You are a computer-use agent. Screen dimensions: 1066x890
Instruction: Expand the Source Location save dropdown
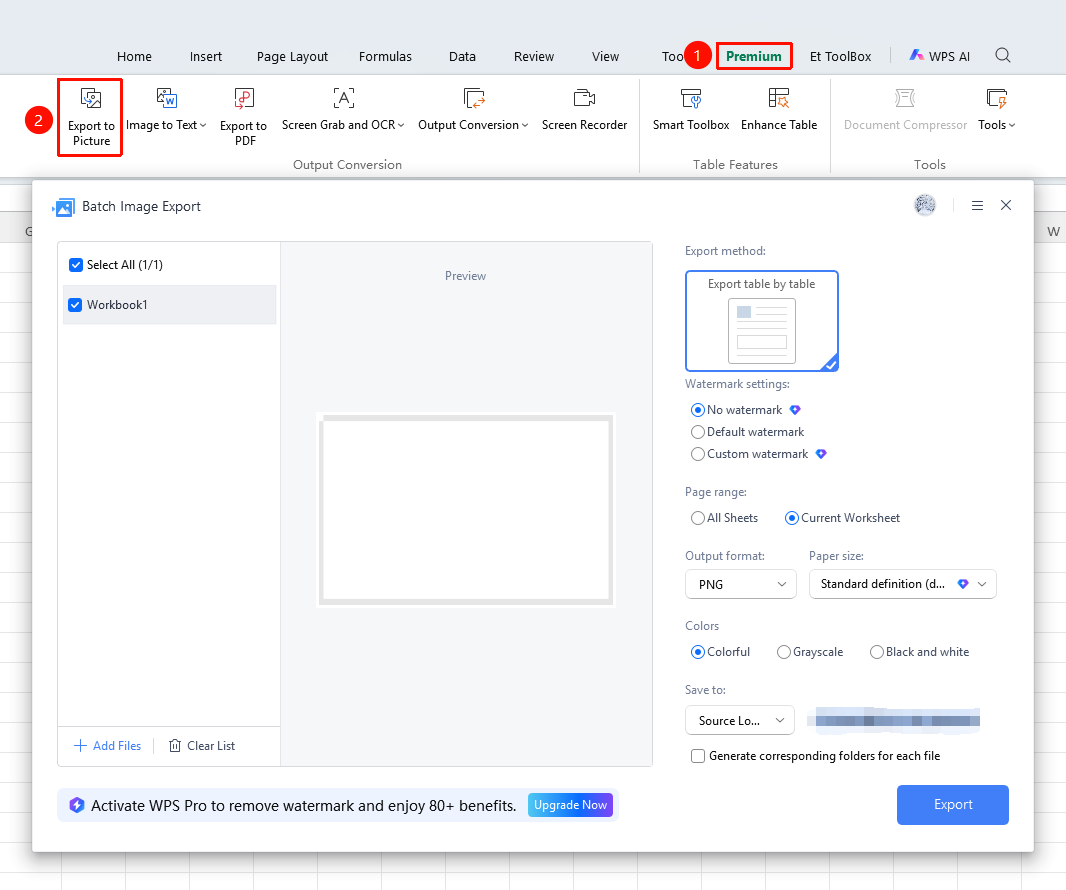point(740,721)
